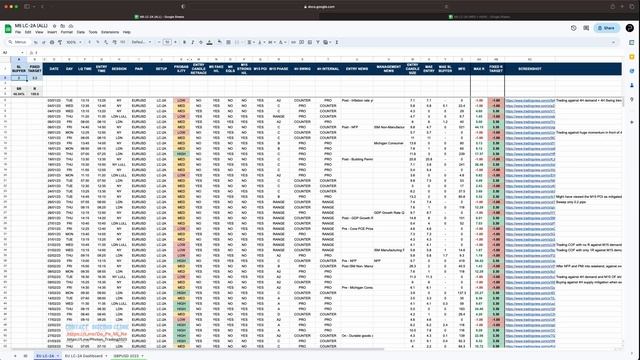Image resolution: width=640 pixels, height=360 pixels.
Task: Open the text color picker
Action: (x=209, y=42)
